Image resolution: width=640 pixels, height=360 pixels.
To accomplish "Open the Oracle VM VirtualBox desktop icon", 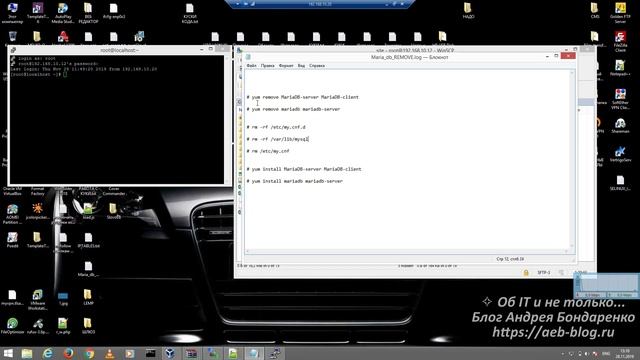I will pos(13,191).
